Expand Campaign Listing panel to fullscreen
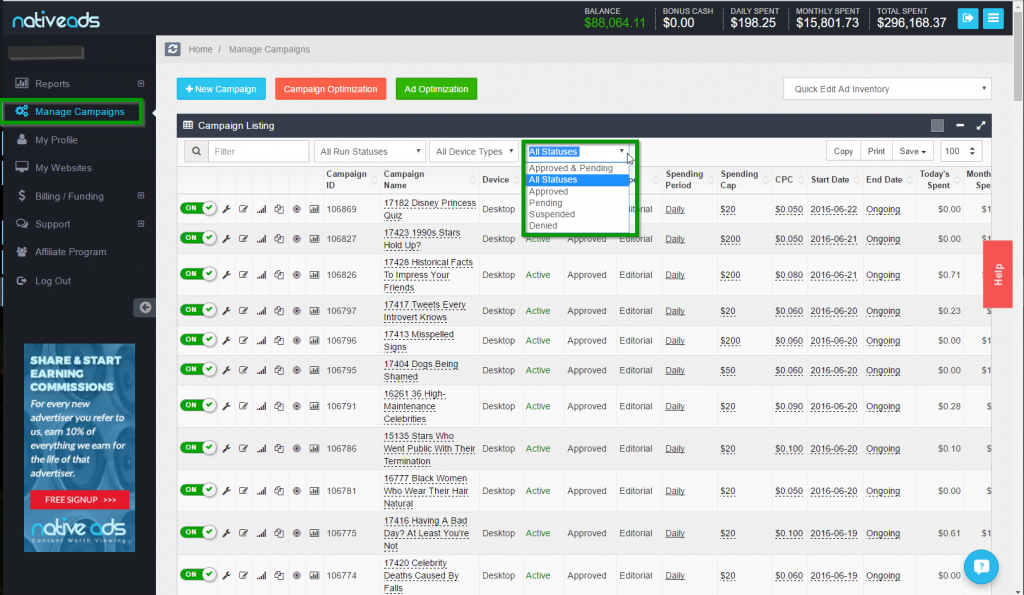The width and height of the screenshot is (1024, 595). 981,125
